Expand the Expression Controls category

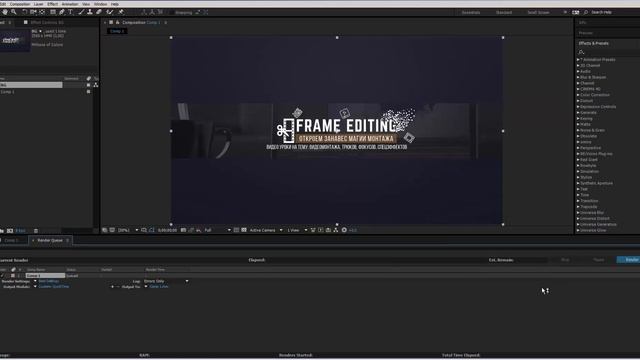578,107
